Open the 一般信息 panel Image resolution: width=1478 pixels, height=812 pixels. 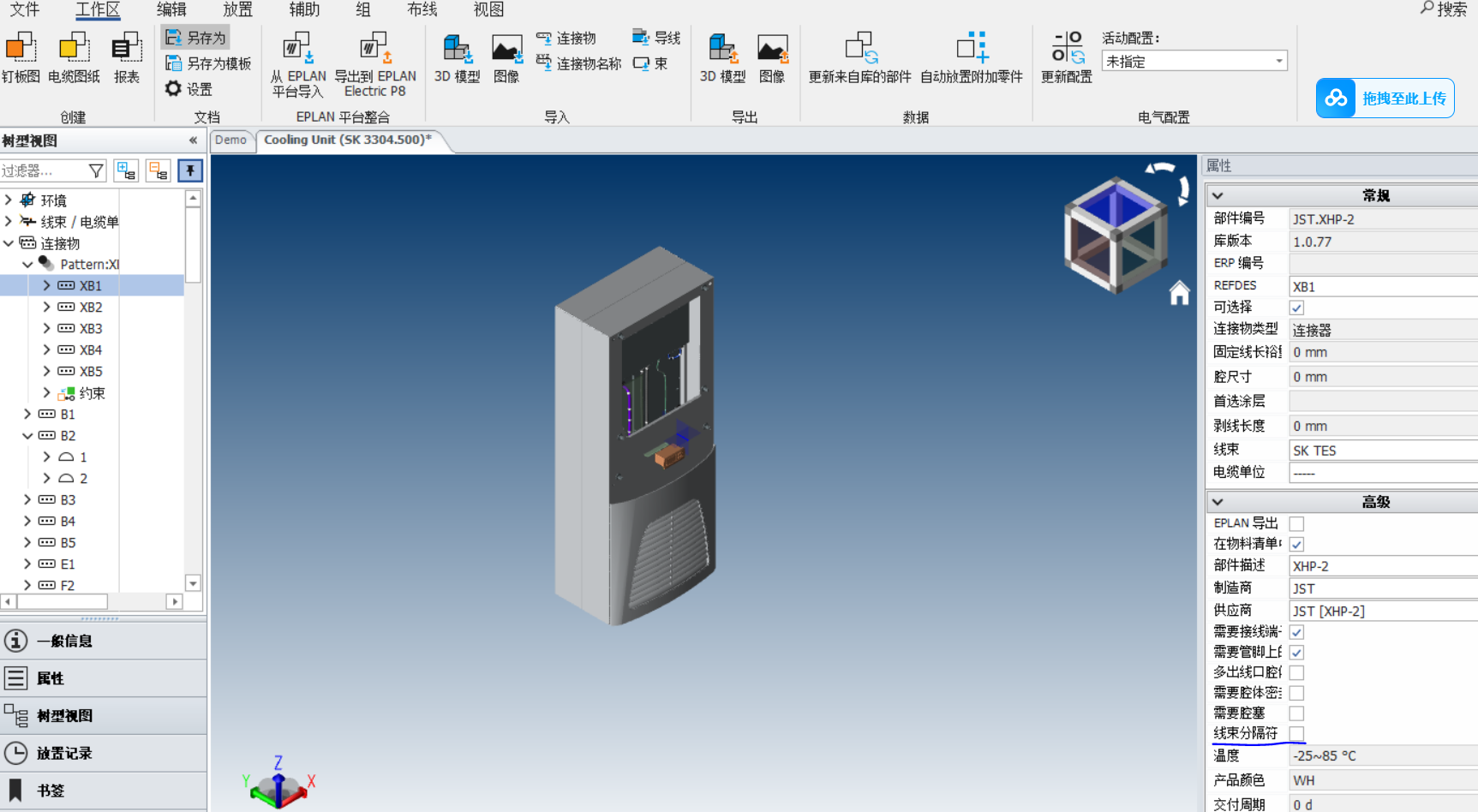(x=103, y=641)
